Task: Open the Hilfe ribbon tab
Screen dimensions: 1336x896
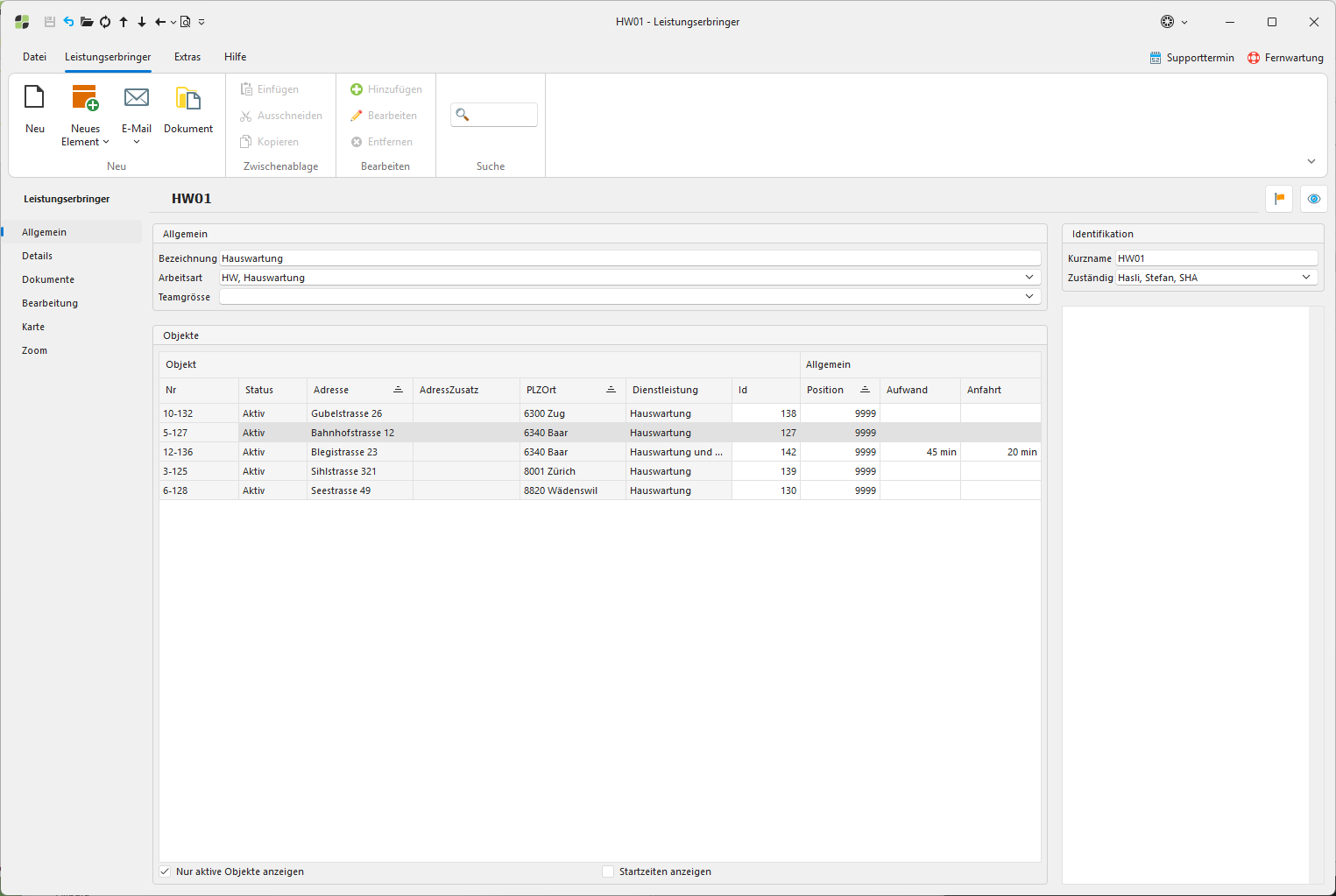Action: [235, 57]
